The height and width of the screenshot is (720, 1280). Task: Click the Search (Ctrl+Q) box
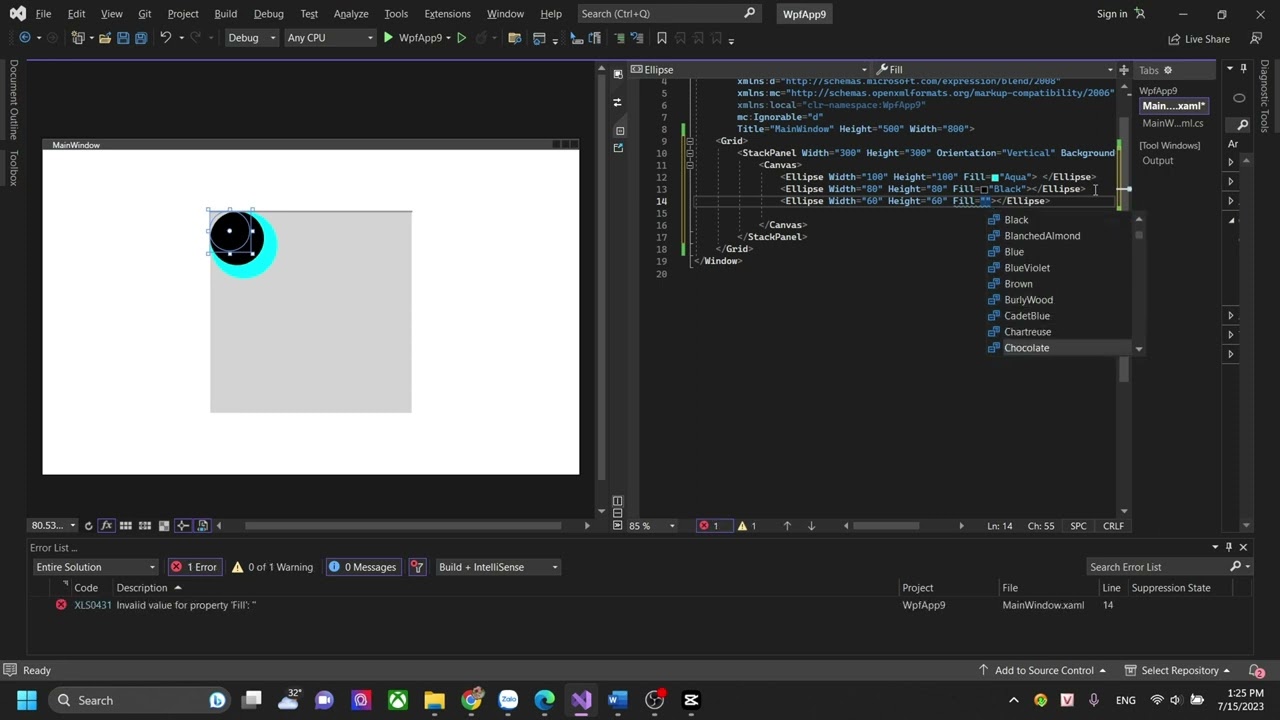coord(668,14)
